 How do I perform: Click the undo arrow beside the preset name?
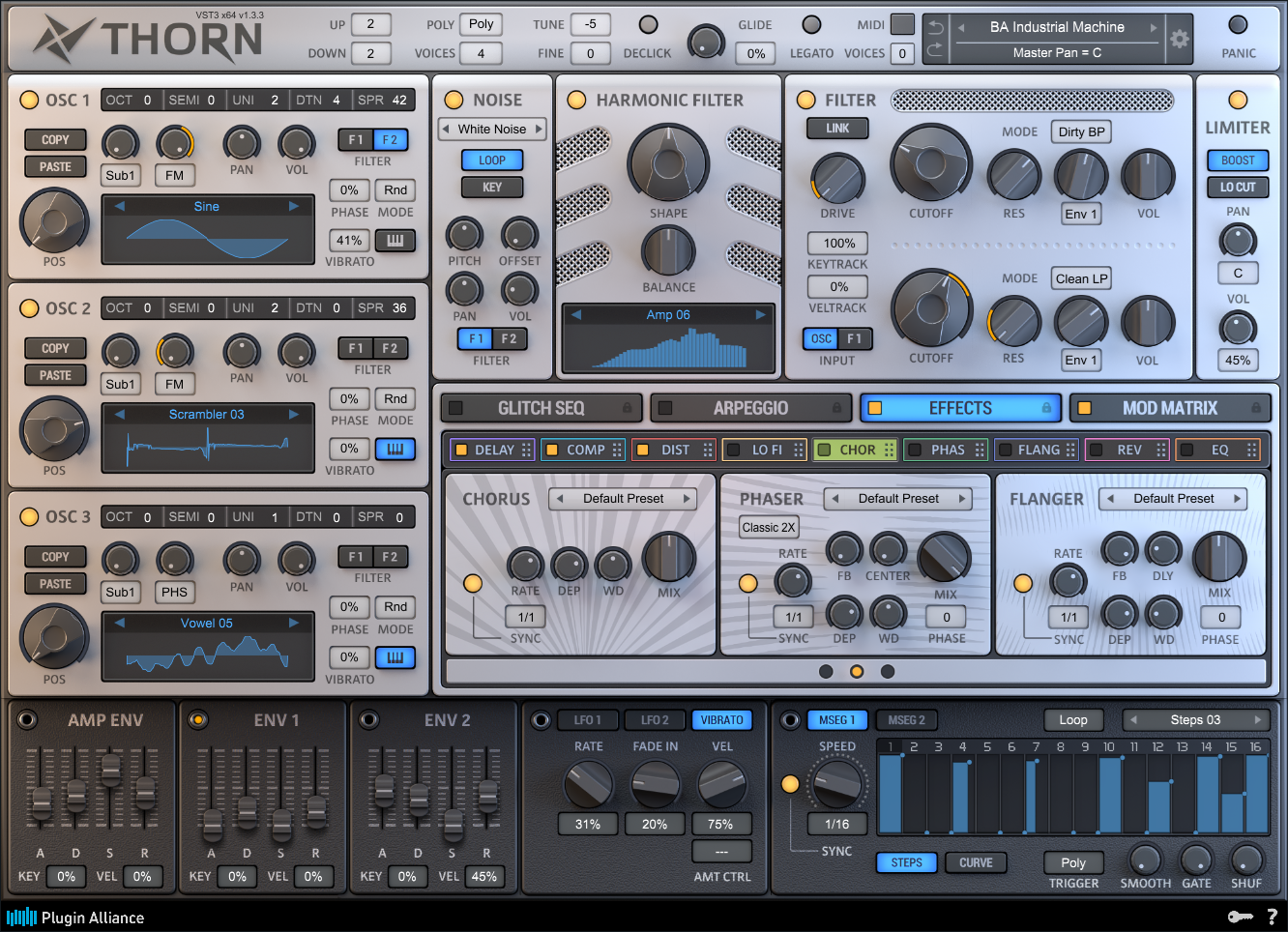(935, 28)
